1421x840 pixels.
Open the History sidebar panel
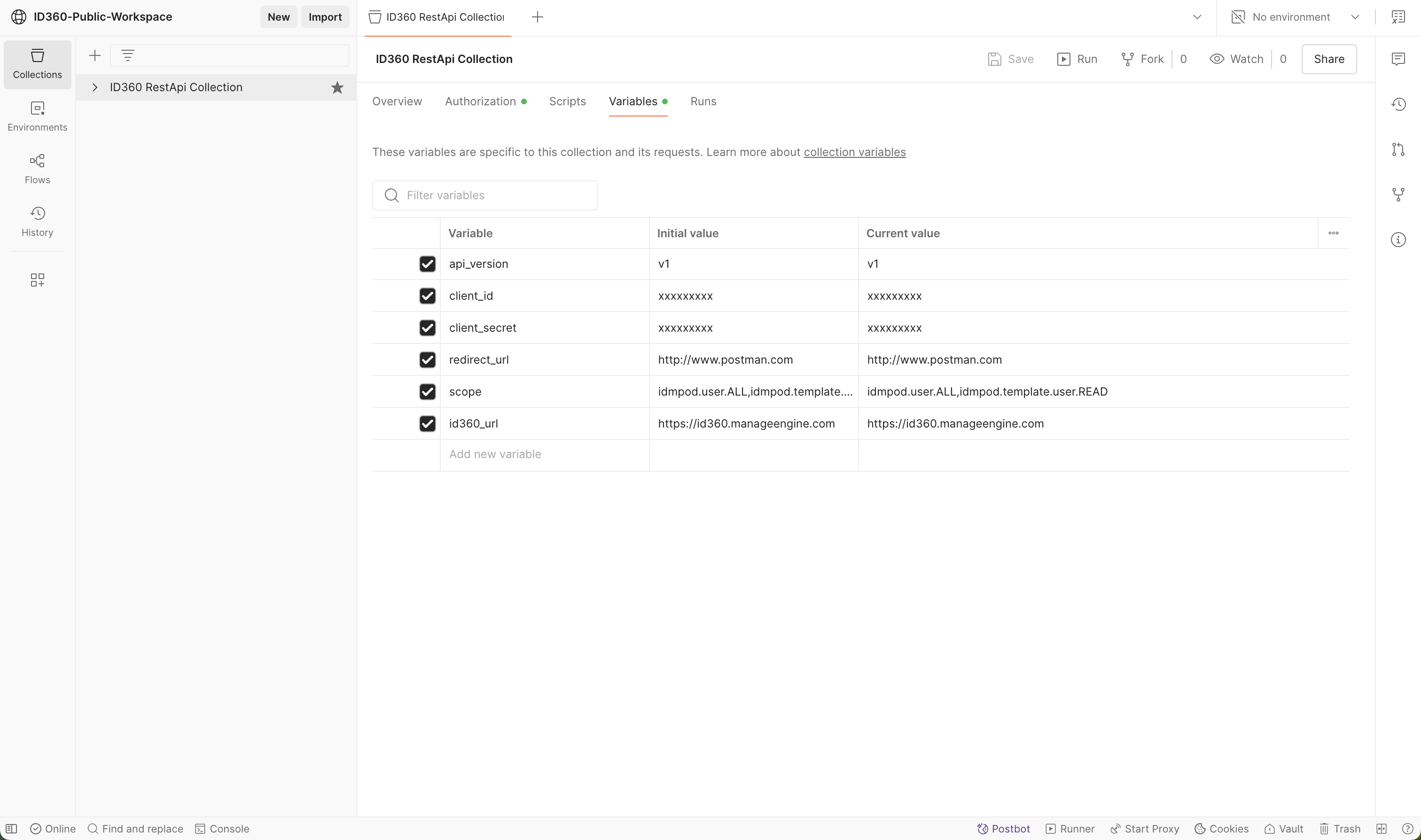point(38,222)
